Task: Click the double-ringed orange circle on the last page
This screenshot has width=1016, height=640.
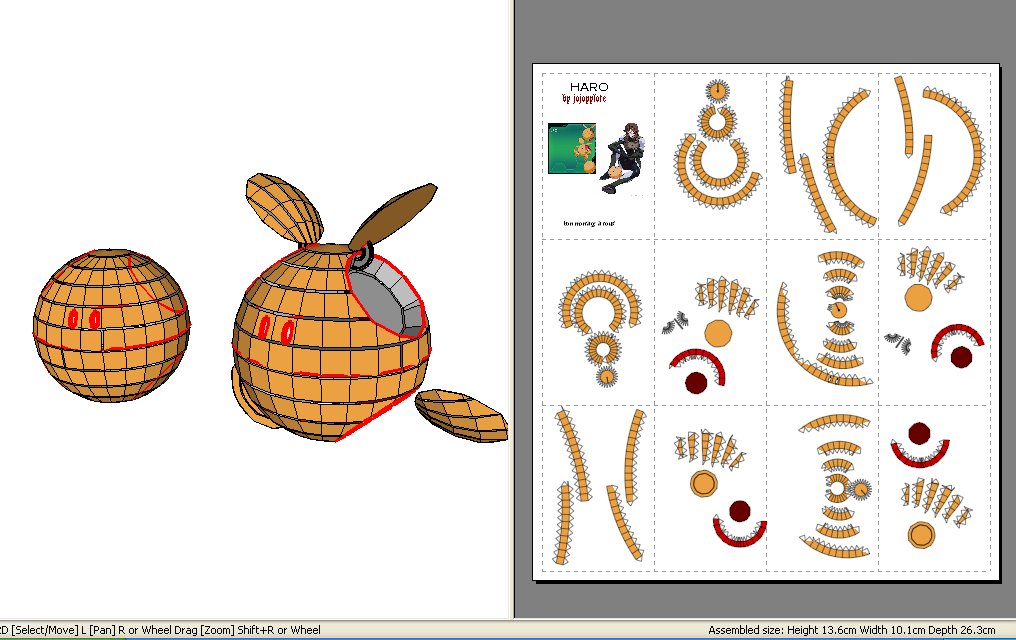Action: [919, 534]
